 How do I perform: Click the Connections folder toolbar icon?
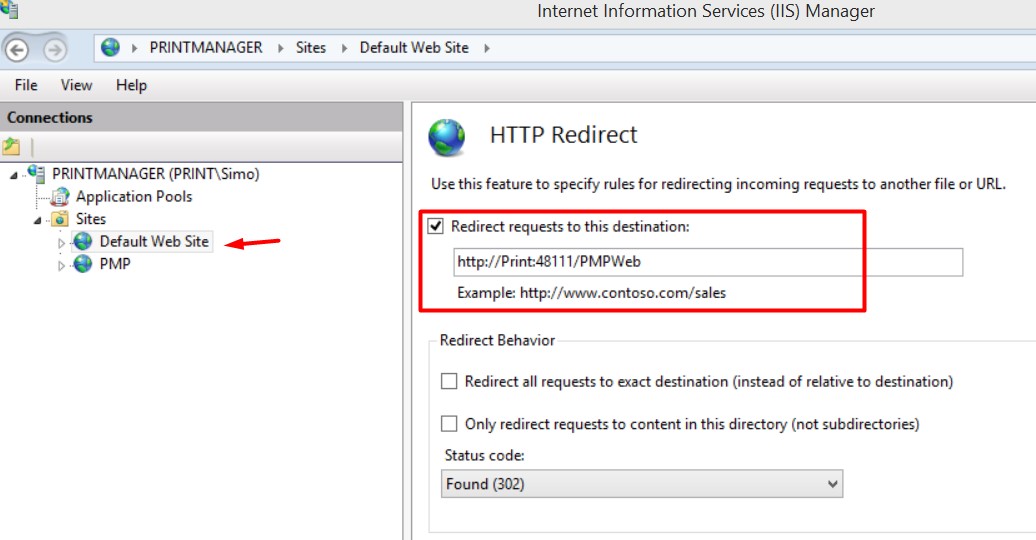pos(11,146)
